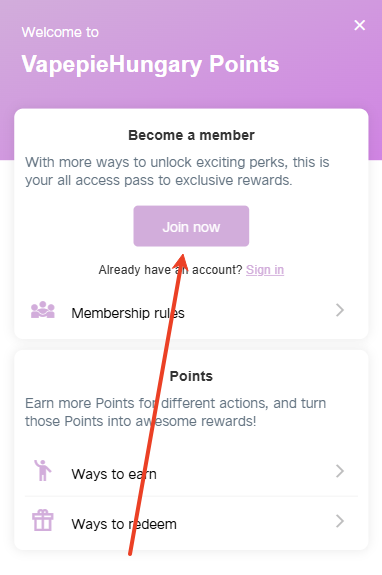Click the exclusive rewards description paragraph
382x575 pixels.
(177, 171)
